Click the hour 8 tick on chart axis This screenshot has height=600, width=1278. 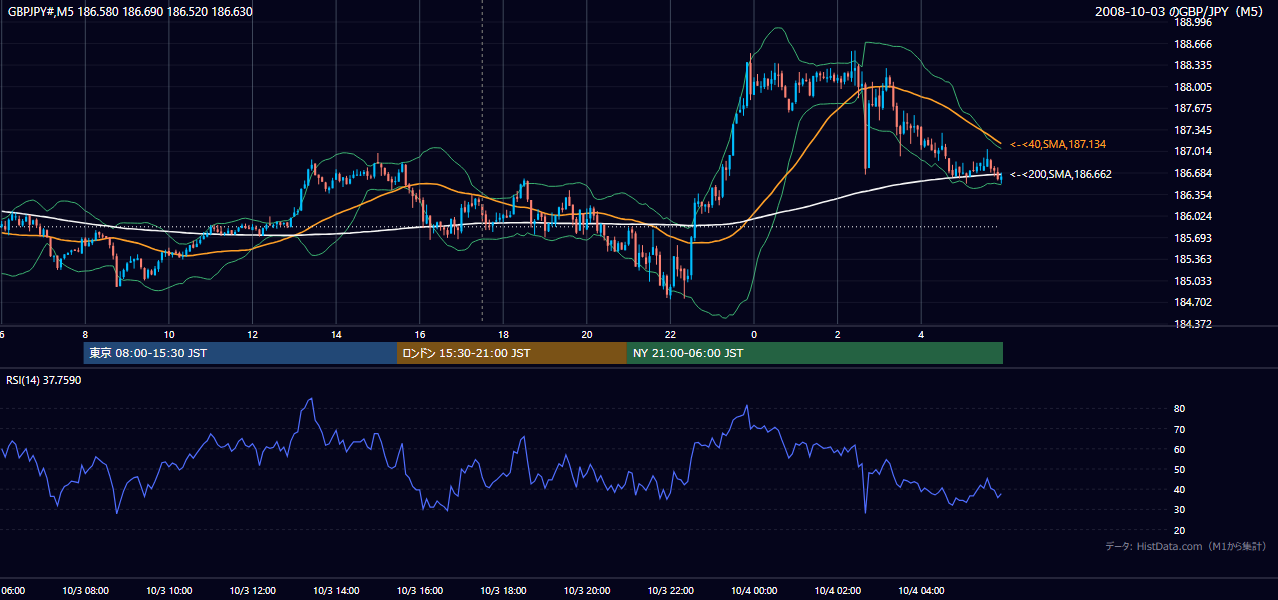tap(85, 334)
